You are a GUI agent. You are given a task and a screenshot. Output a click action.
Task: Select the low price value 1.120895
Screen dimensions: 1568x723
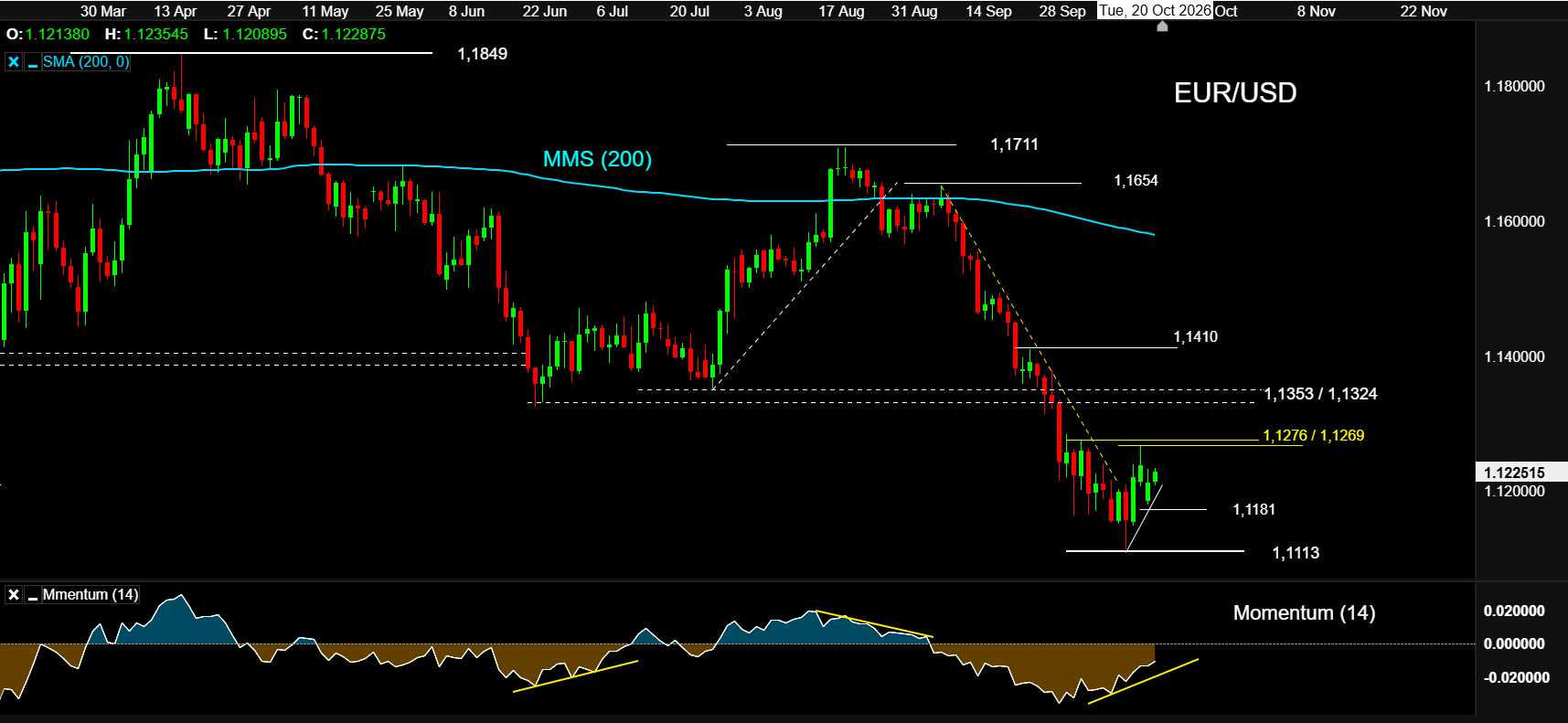pos(254,35)
